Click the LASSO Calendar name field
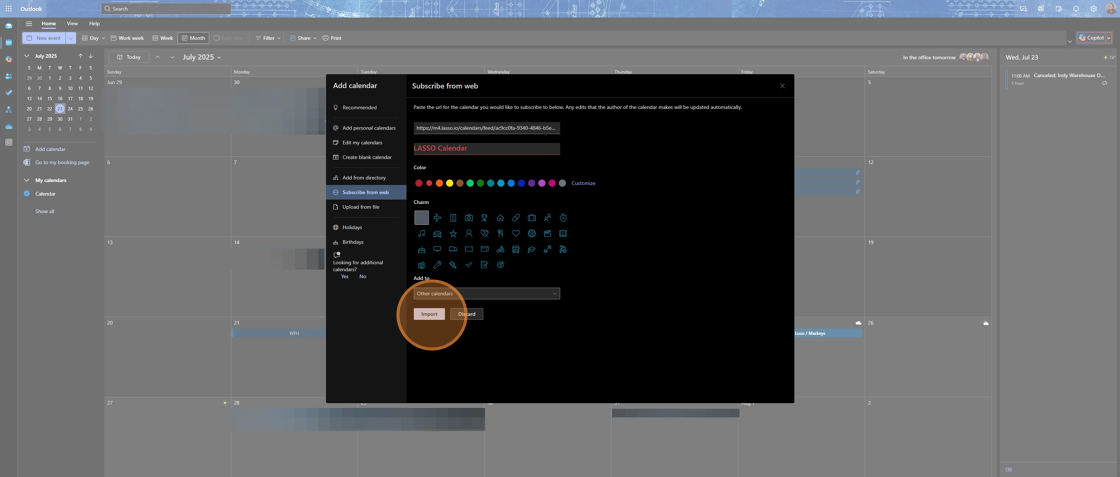The height and width of the screenshot is (477, 1120). [x=486, y=149]
